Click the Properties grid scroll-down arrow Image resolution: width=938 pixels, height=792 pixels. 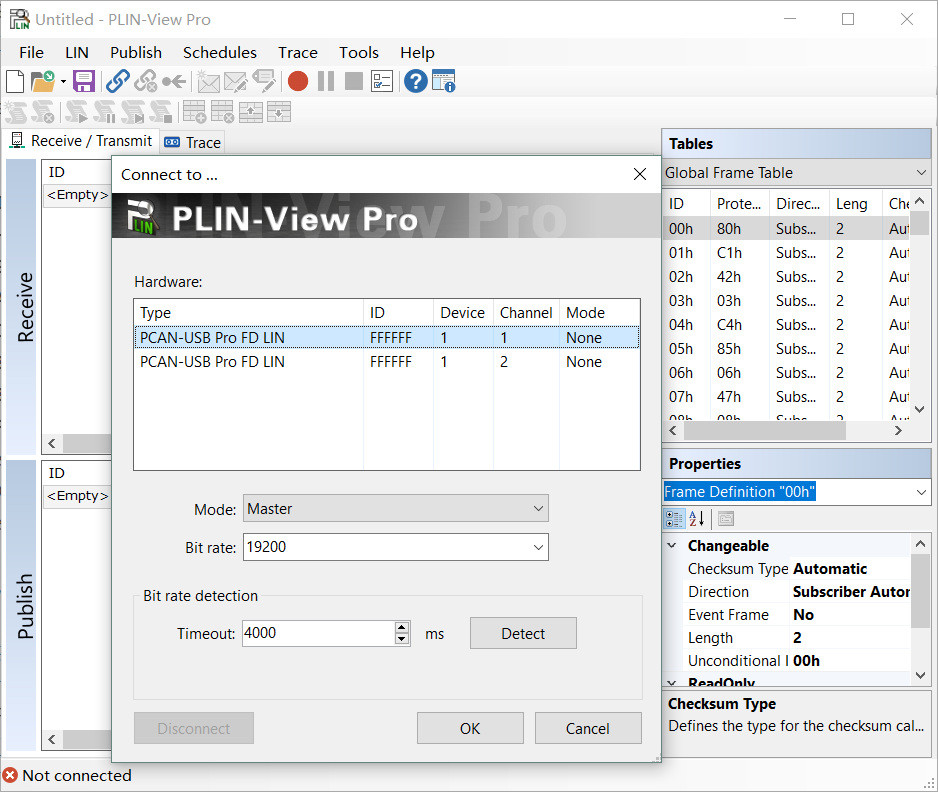click(920, 675)
